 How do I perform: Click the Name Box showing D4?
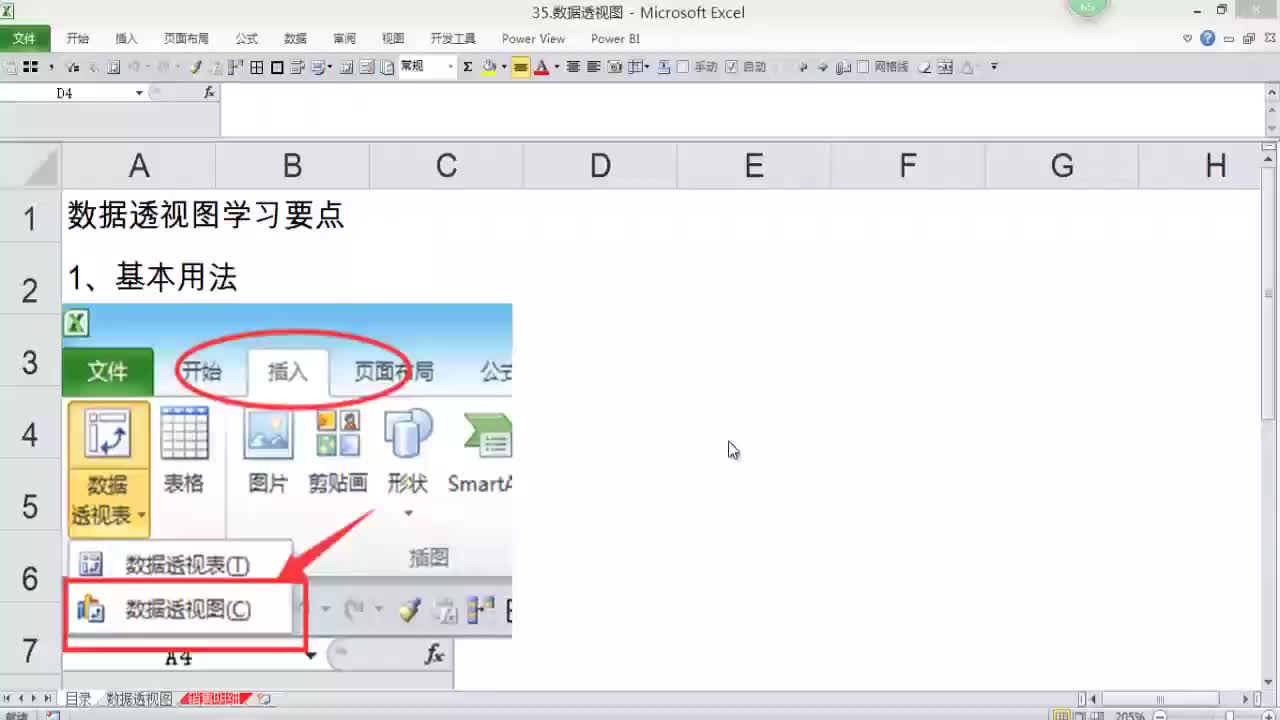(65, 92)
